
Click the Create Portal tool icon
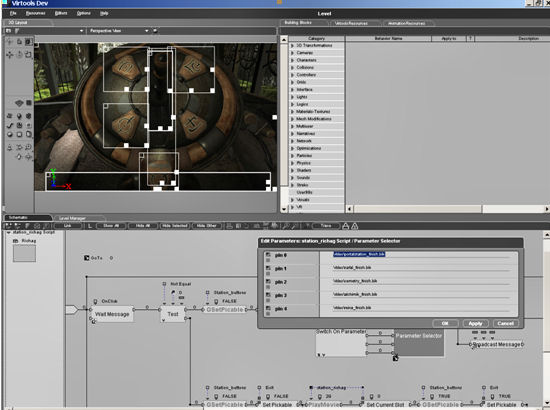tap(28, 134)
